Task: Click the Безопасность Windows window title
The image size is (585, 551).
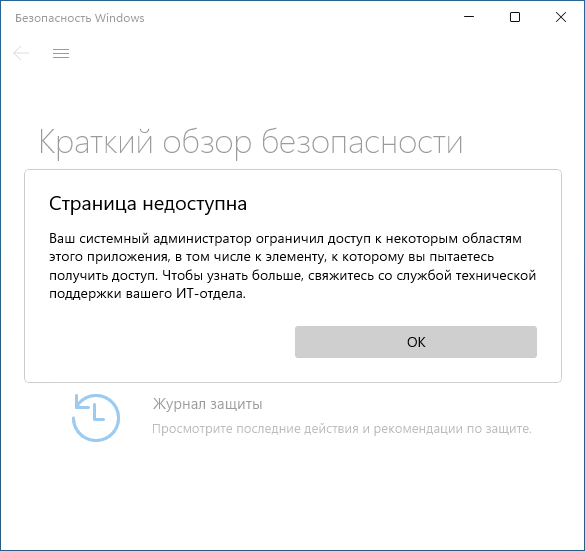Action: (79, 18)
